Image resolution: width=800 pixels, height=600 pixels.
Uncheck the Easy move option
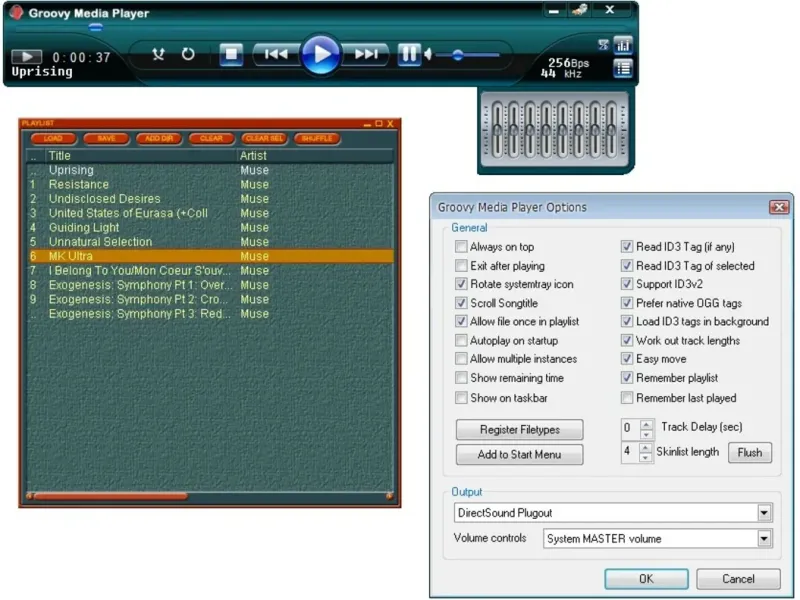click(x=627, y=359)
